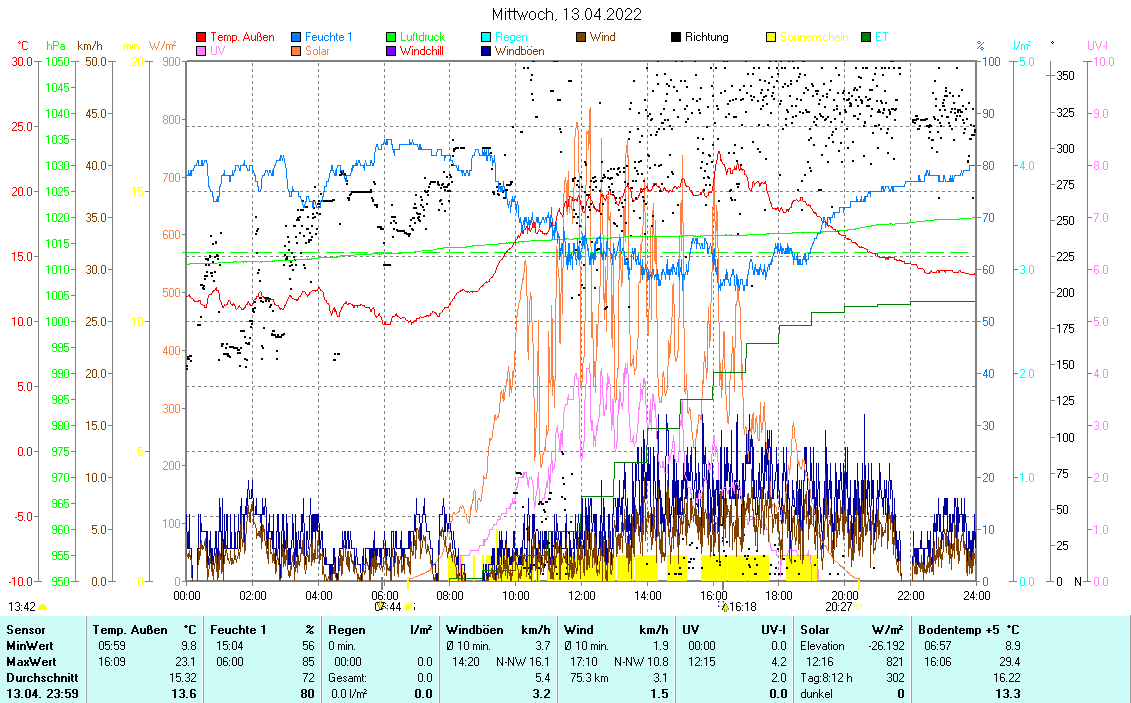Screen dimensions: 1131x703
Task: Toggle the ET series legend entry
Action: click(x=880, y=37)
